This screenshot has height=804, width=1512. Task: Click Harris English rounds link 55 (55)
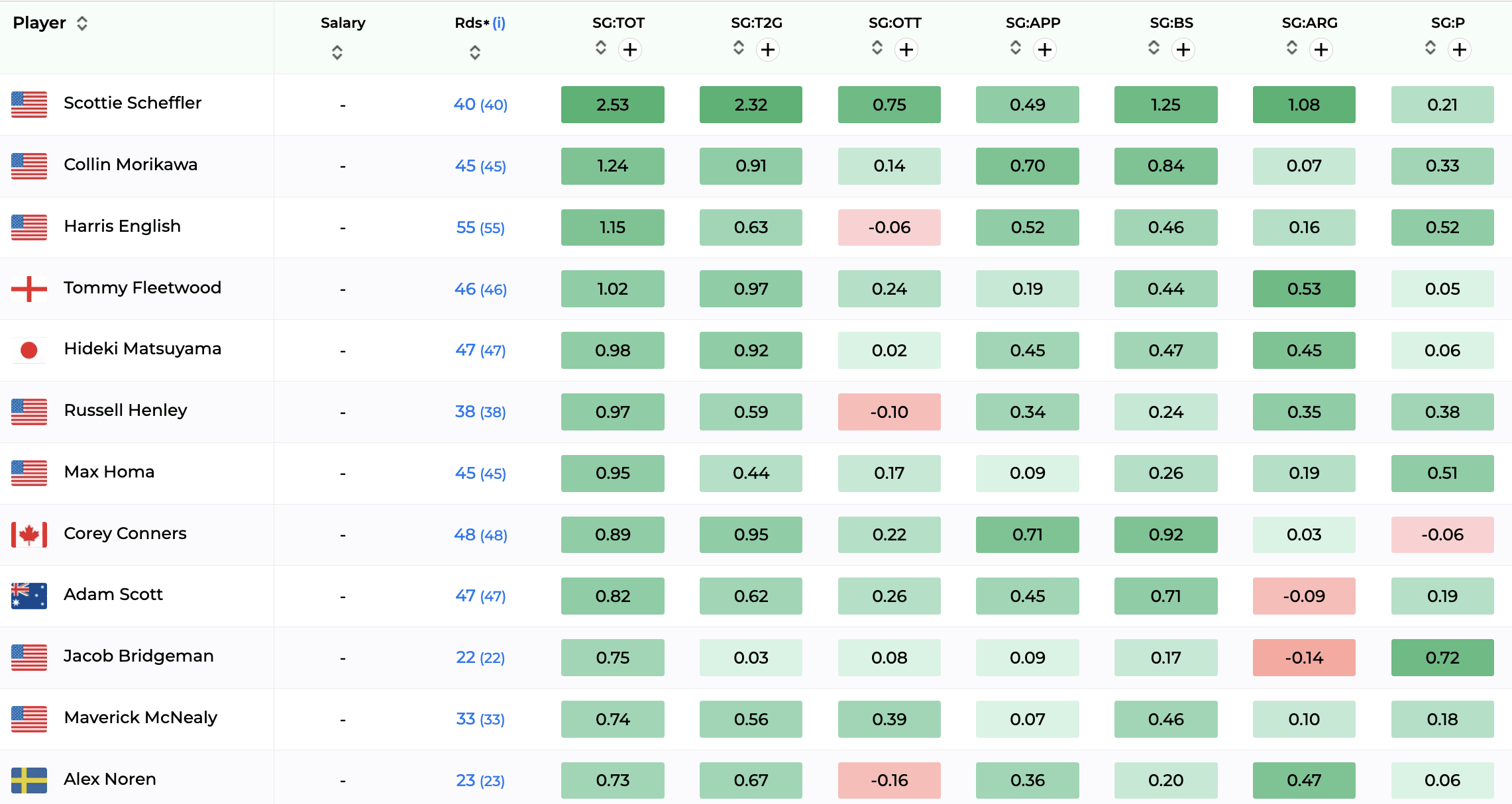[x=480, y=228]
